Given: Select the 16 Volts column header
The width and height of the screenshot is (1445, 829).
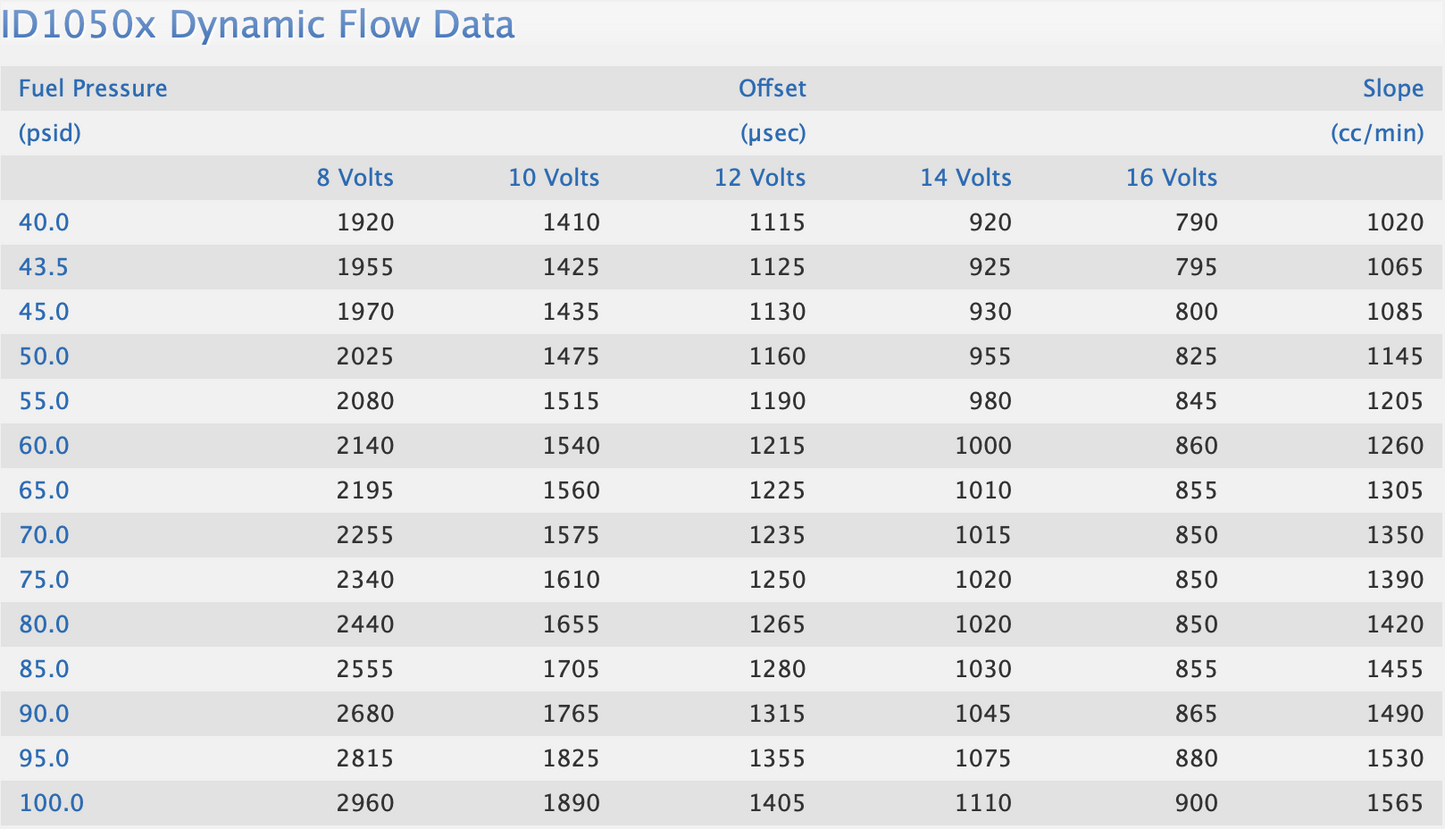Looking at the screenshot, I should 1172,178.
